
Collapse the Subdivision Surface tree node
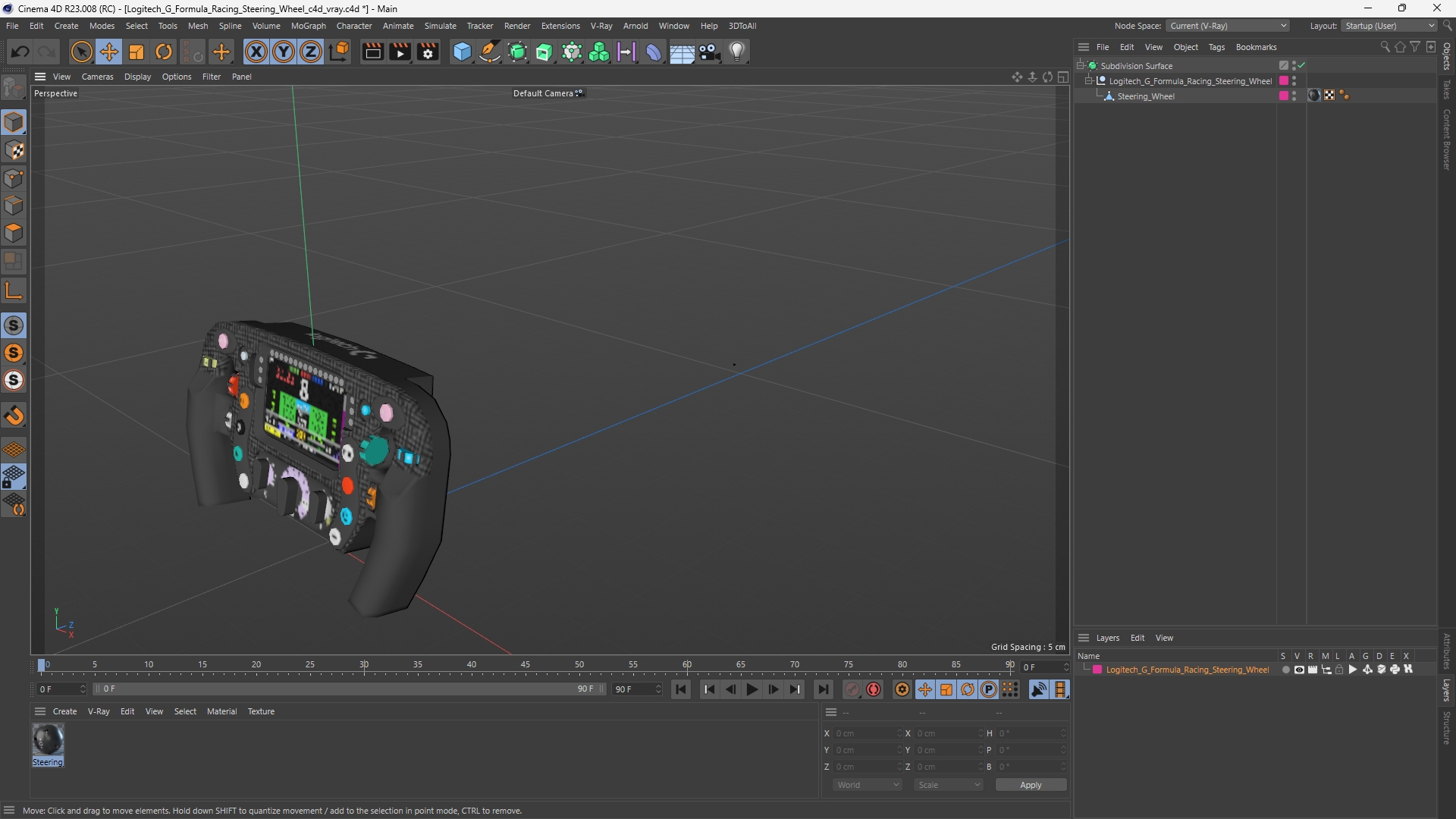pyautogui.click(x=1080, y=66)
